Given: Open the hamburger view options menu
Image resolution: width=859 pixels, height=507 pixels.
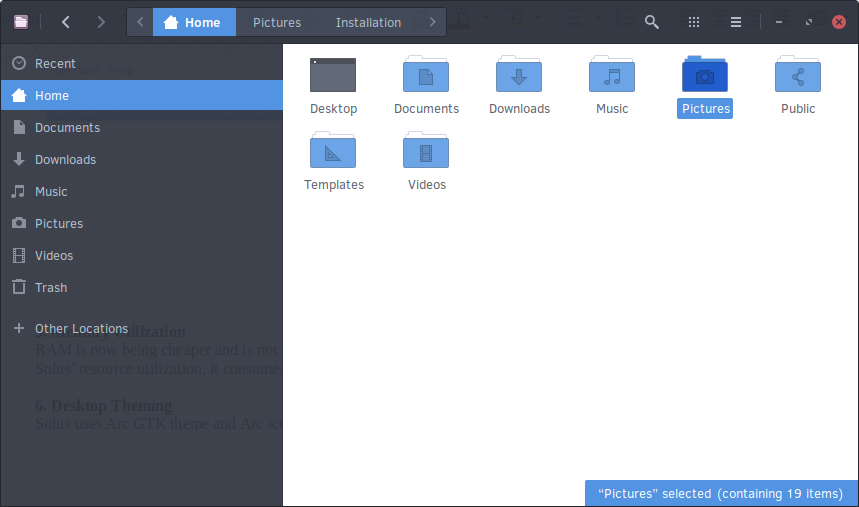Looking at the screenshot, I should (x=736, y=22).
